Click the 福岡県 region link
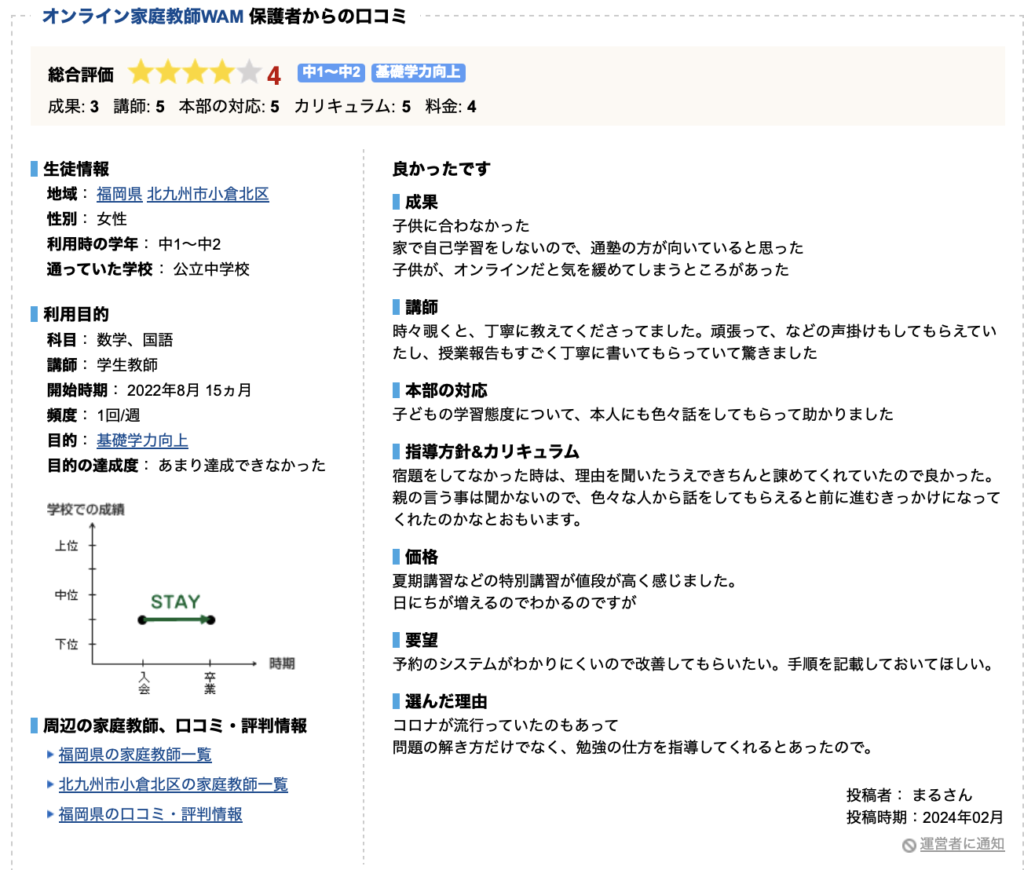Viewport: 1024px width, 870px height. click(x=120, y=194)
